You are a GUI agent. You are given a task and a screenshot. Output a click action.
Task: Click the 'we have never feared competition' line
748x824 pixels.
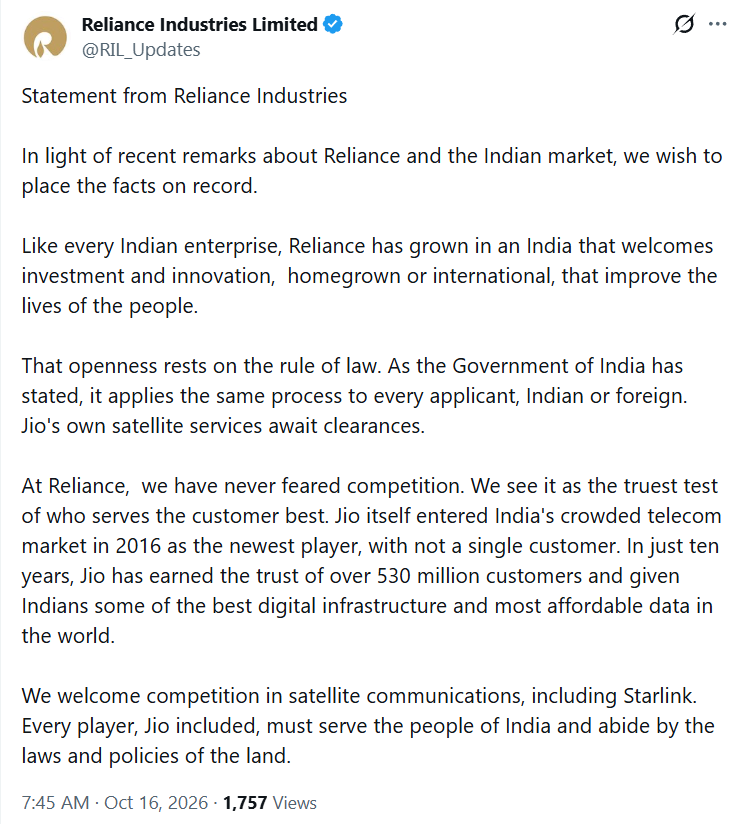click(370, 486)
